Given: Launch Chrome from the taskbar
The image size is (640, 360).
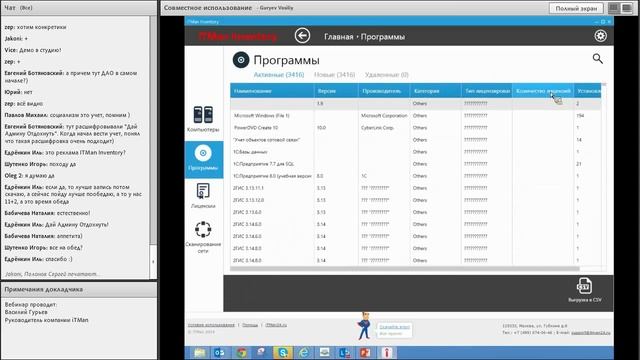Looking at the screenshot, I should tap(241, 353).
